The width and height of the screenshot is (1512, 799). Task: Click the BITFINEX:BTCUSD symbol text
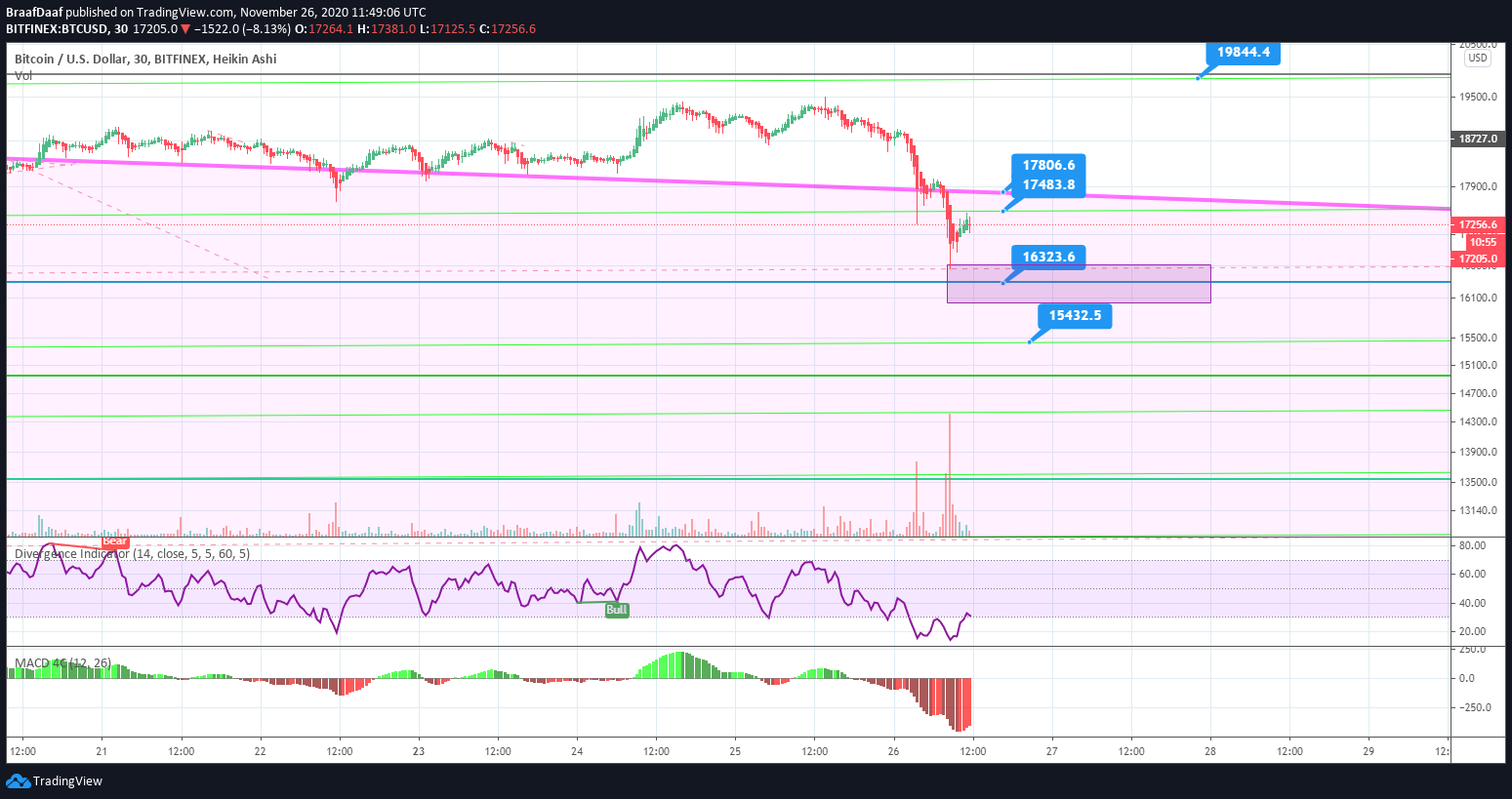(57, 29)
